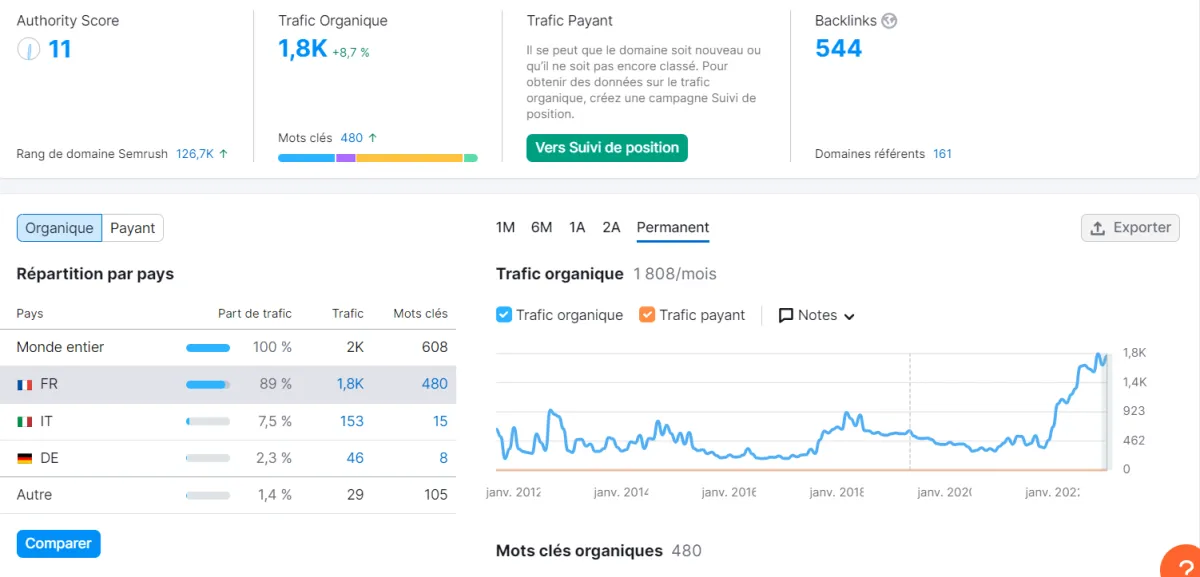Toggle the Trafic payant checkbox
Viewport: 1200px width, 577px height.
pos(647,314)
